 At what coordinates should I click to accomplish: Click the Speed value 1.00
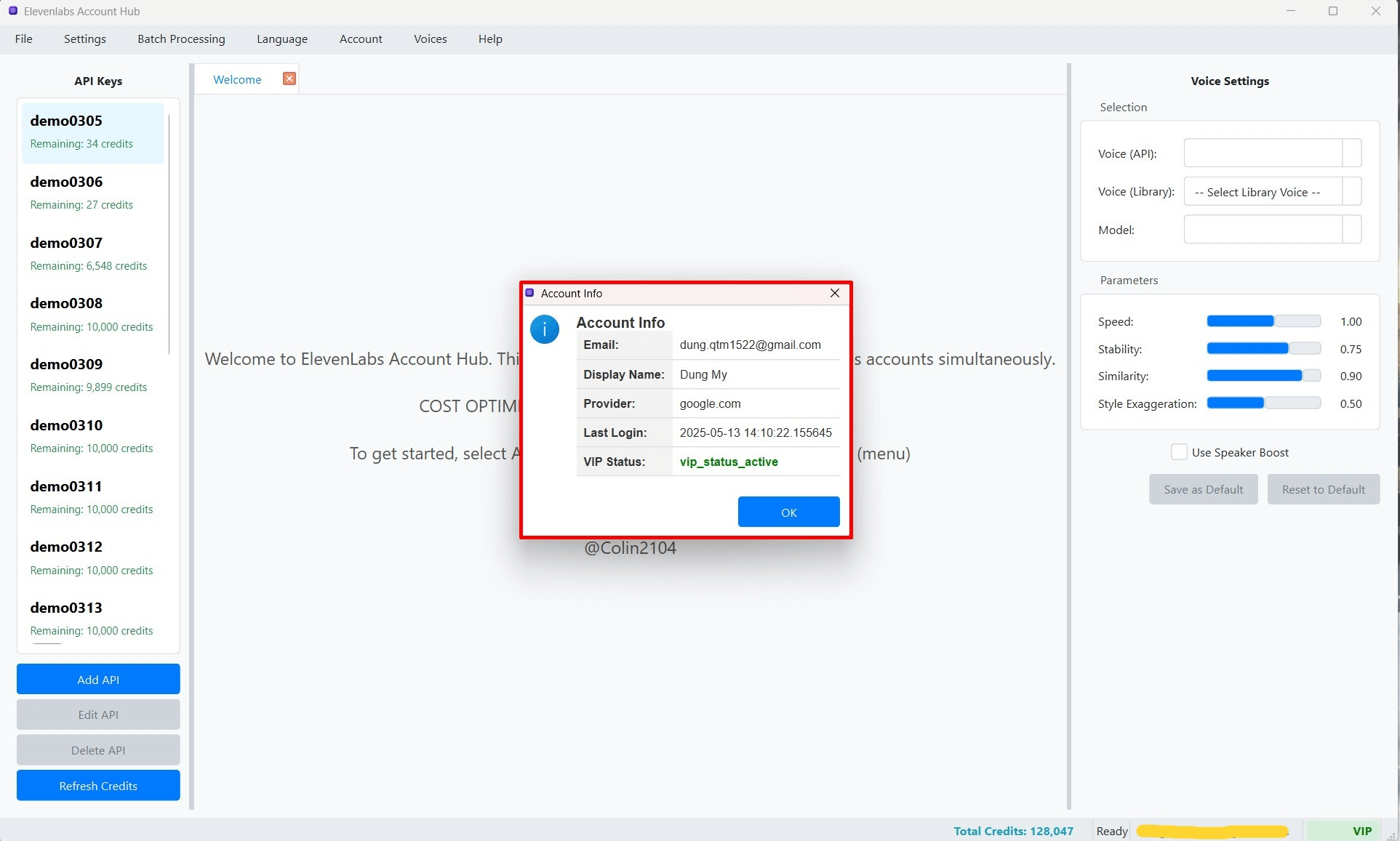pyautogui.click(x=1351, y=321)
